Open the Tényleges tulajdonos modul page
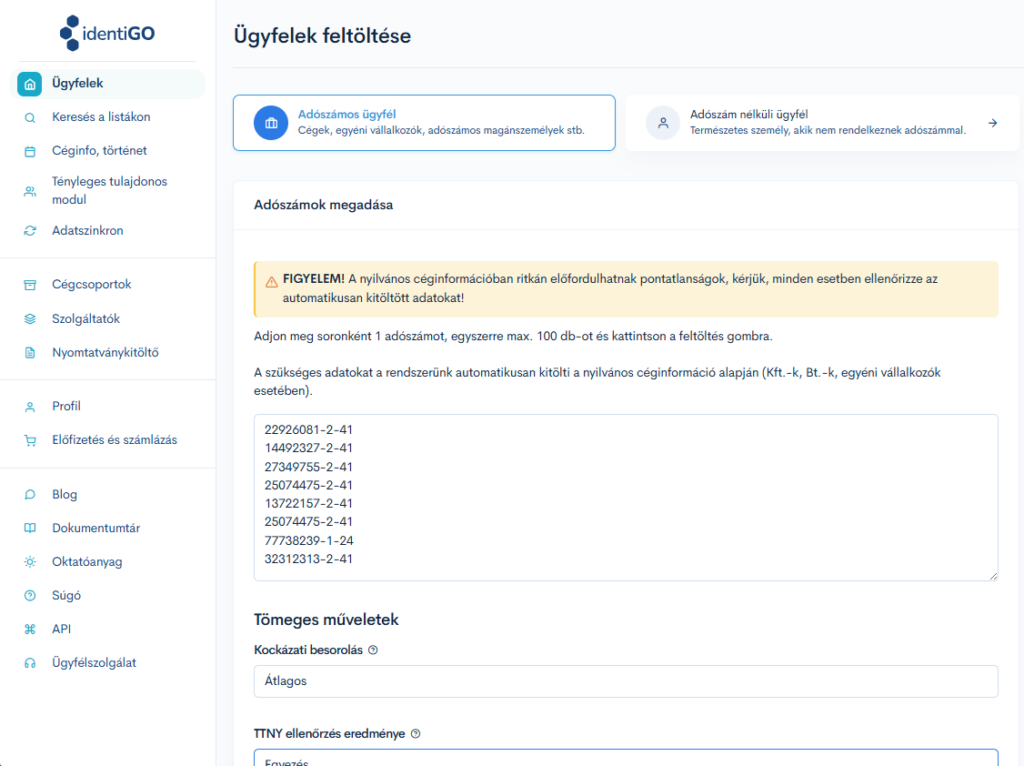This screenshot has height=766, width=1024. [x=110, y=191]
